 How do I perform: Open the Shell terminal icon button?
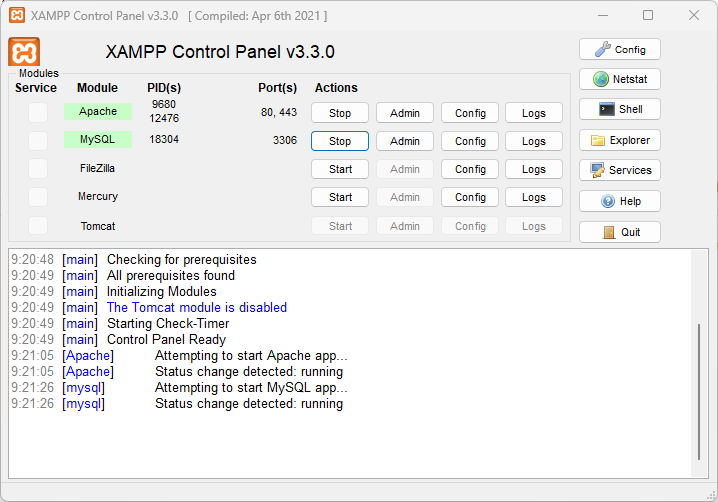click(619, 109)
